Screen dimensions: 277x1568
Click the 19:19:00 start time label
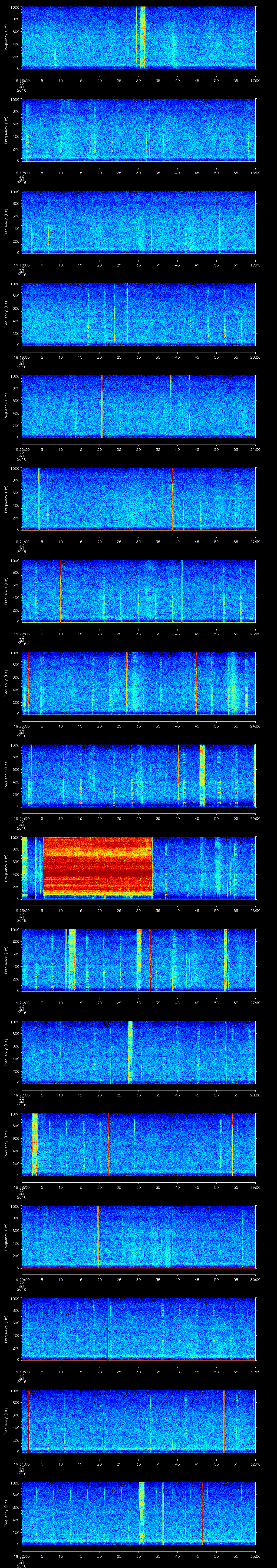pyautogui.click(x=21, y=357)
